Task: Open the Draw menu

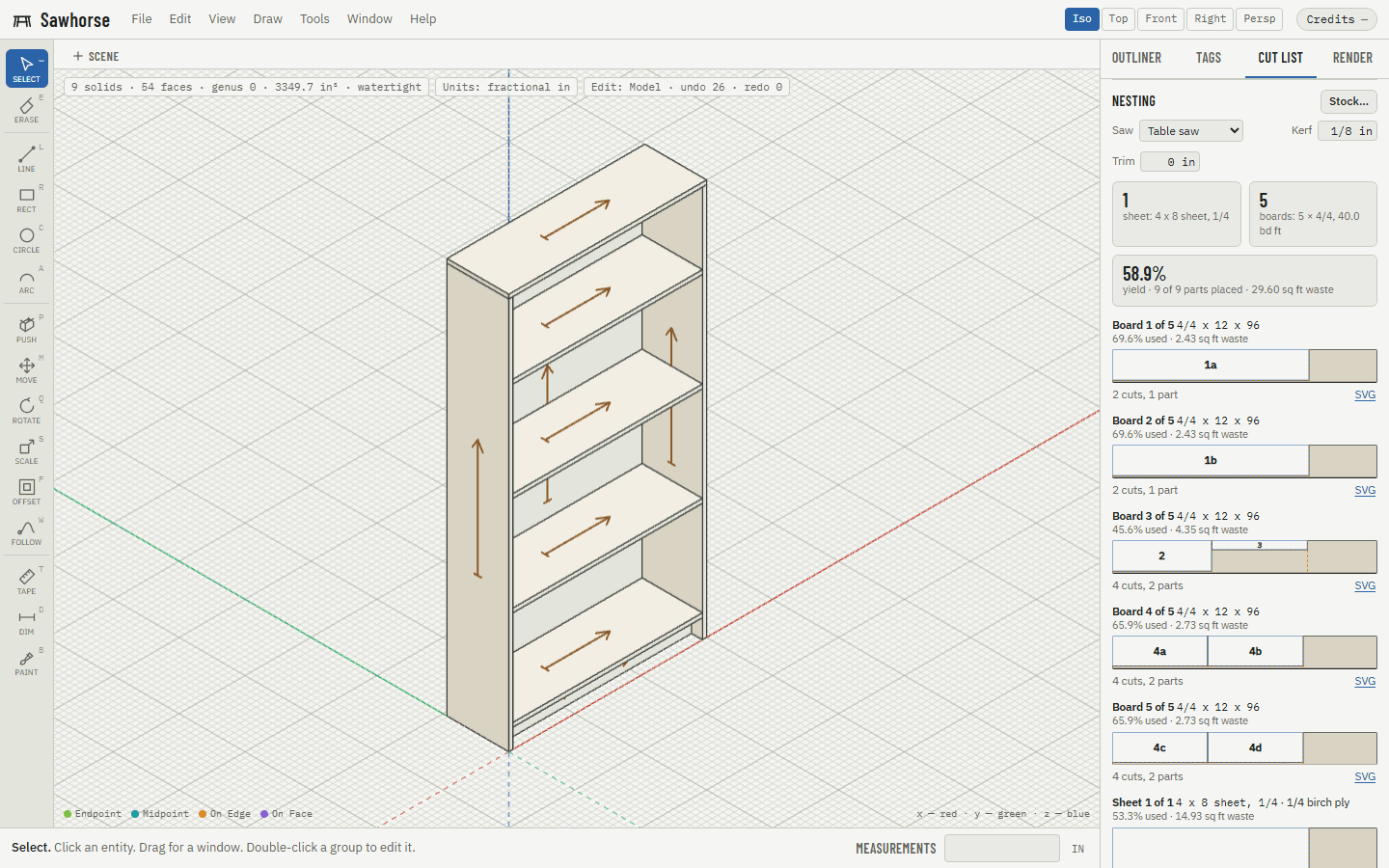Action: 268,19
